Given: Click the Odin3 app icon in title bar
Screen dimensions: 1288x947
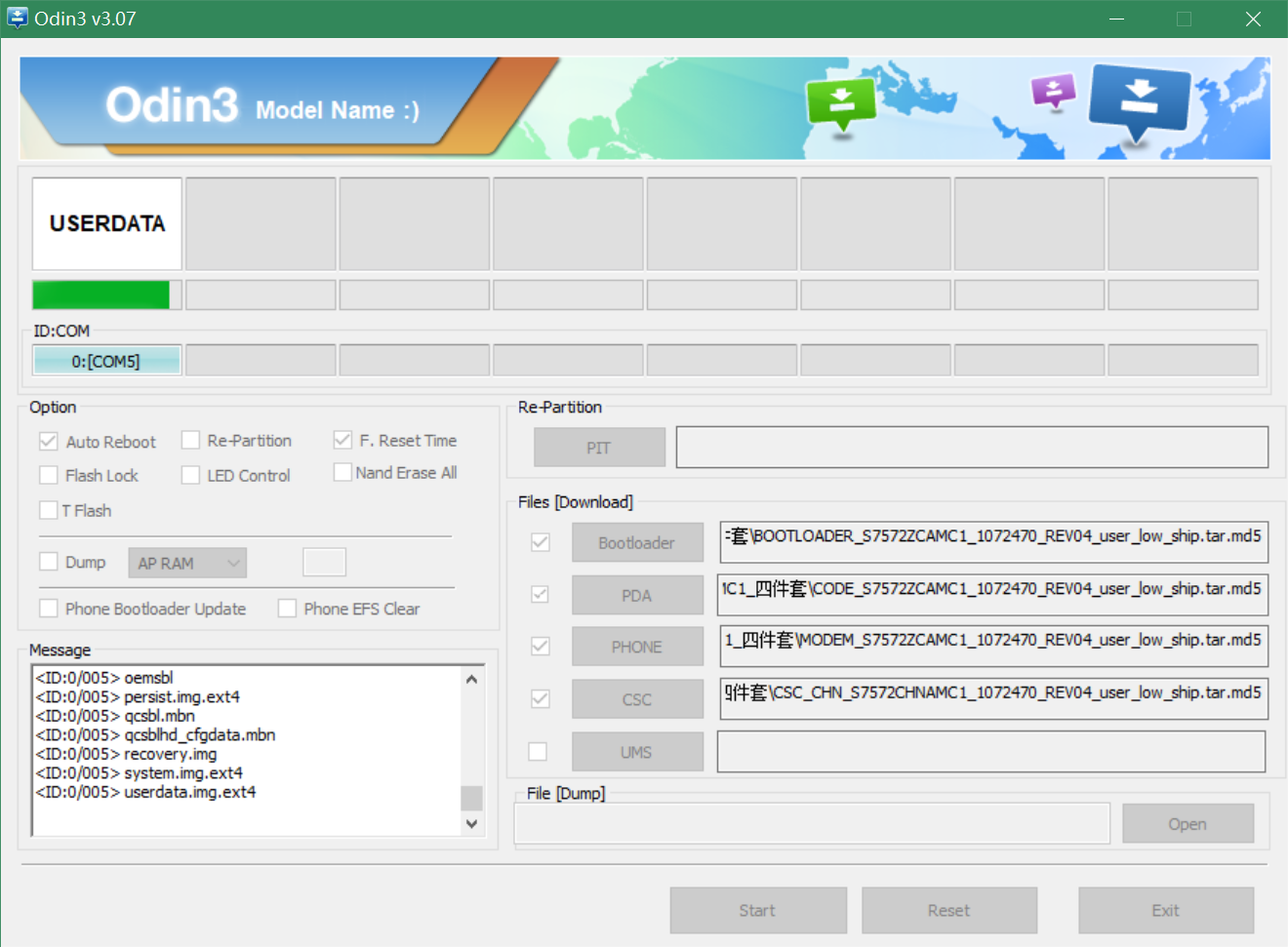Looking at the screenshot, I should 18,19.
